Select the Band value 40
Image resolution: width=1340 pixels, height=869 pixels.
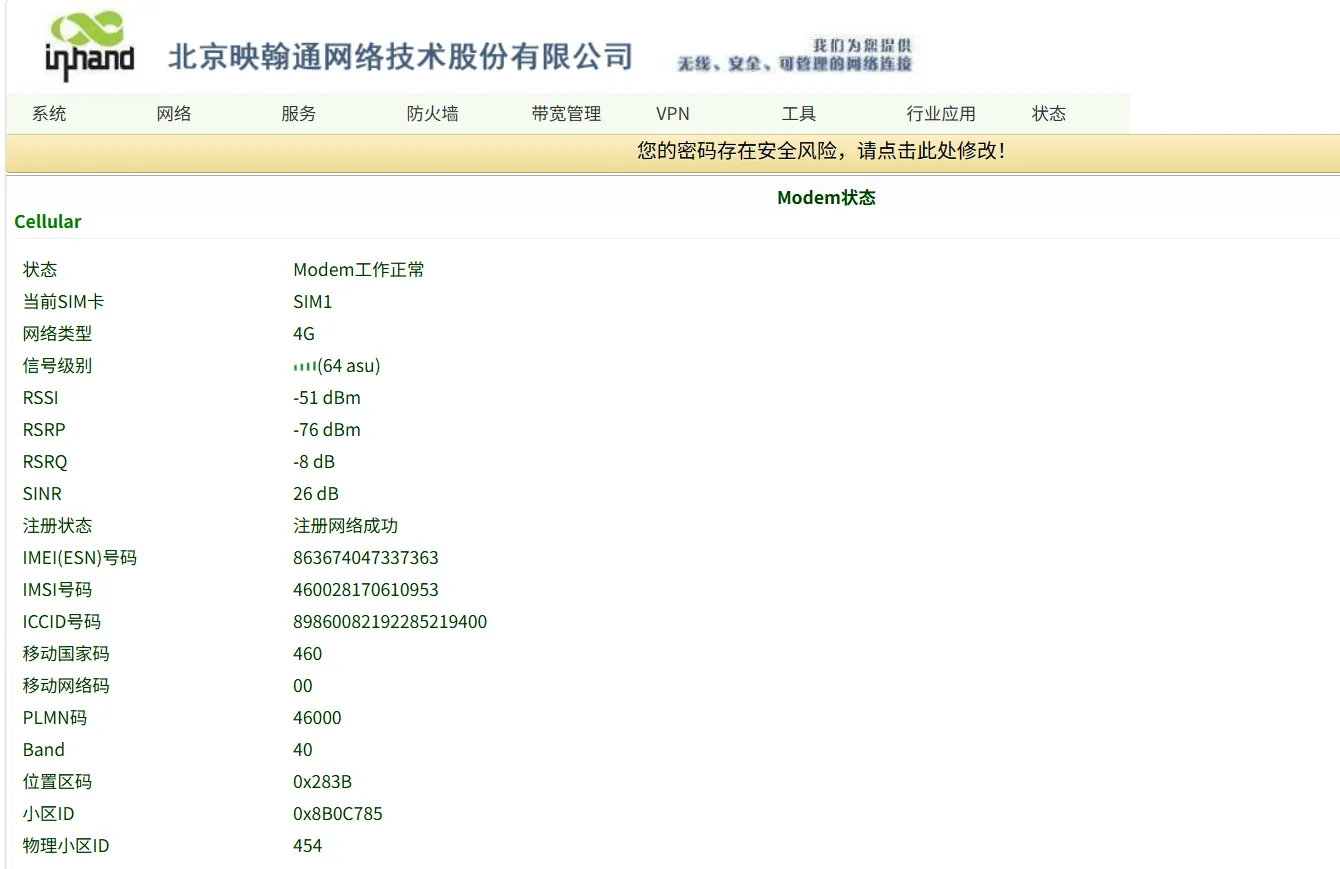[303, 750]
